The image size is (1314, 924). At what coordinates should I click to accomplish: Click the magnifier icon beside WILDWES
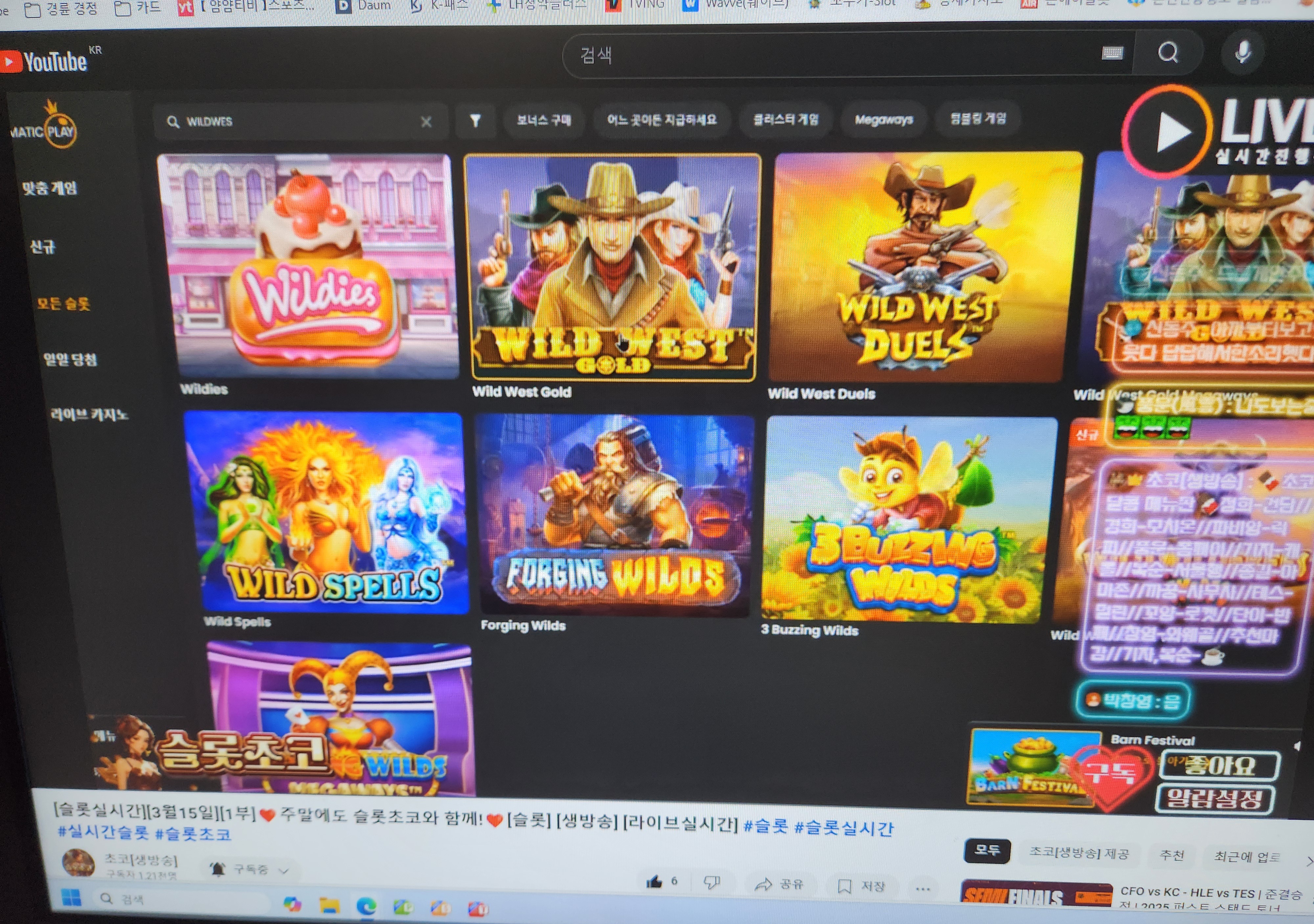pyautogui.click(x=173, y=122)
